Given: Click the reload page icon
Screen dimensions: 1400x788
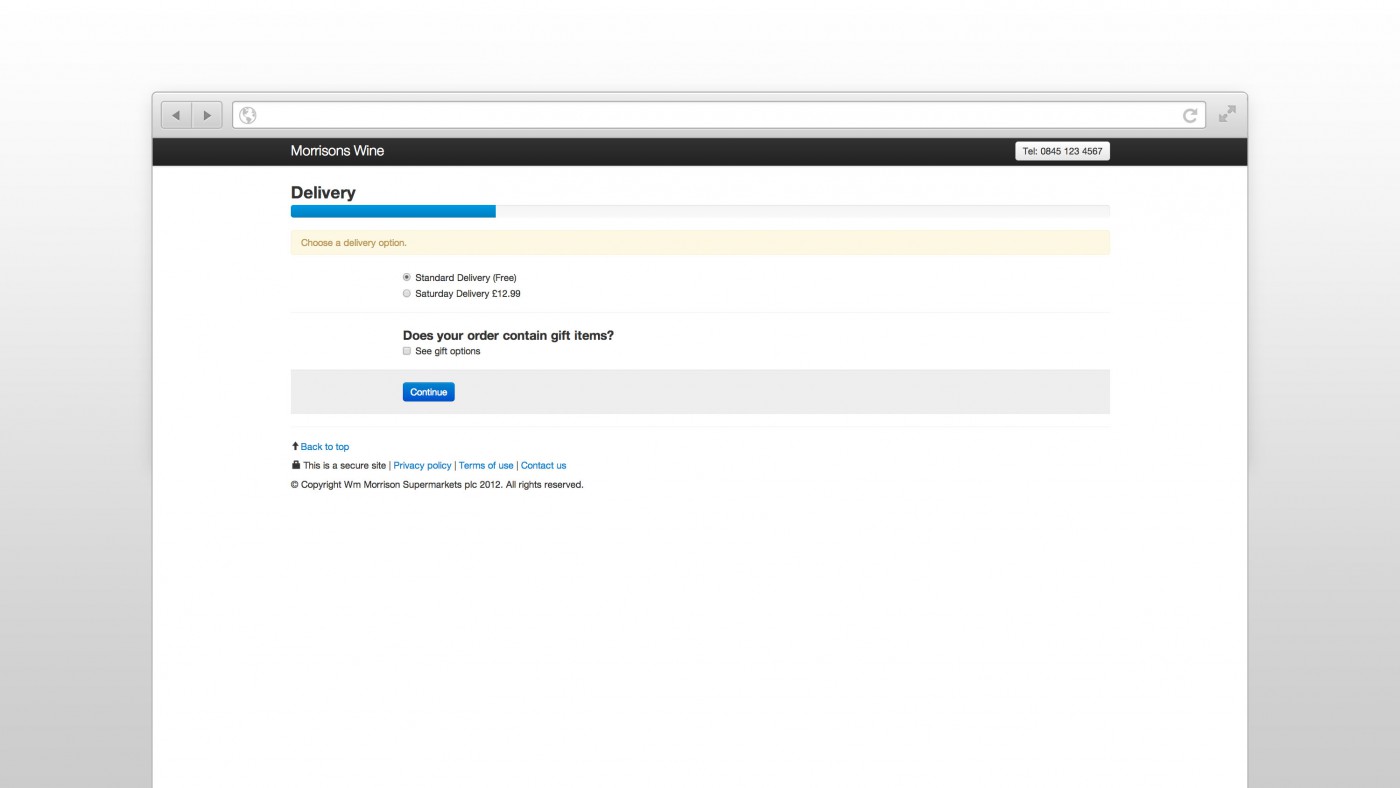Looking at the screenshot, I should click(x=1190, y=116).
